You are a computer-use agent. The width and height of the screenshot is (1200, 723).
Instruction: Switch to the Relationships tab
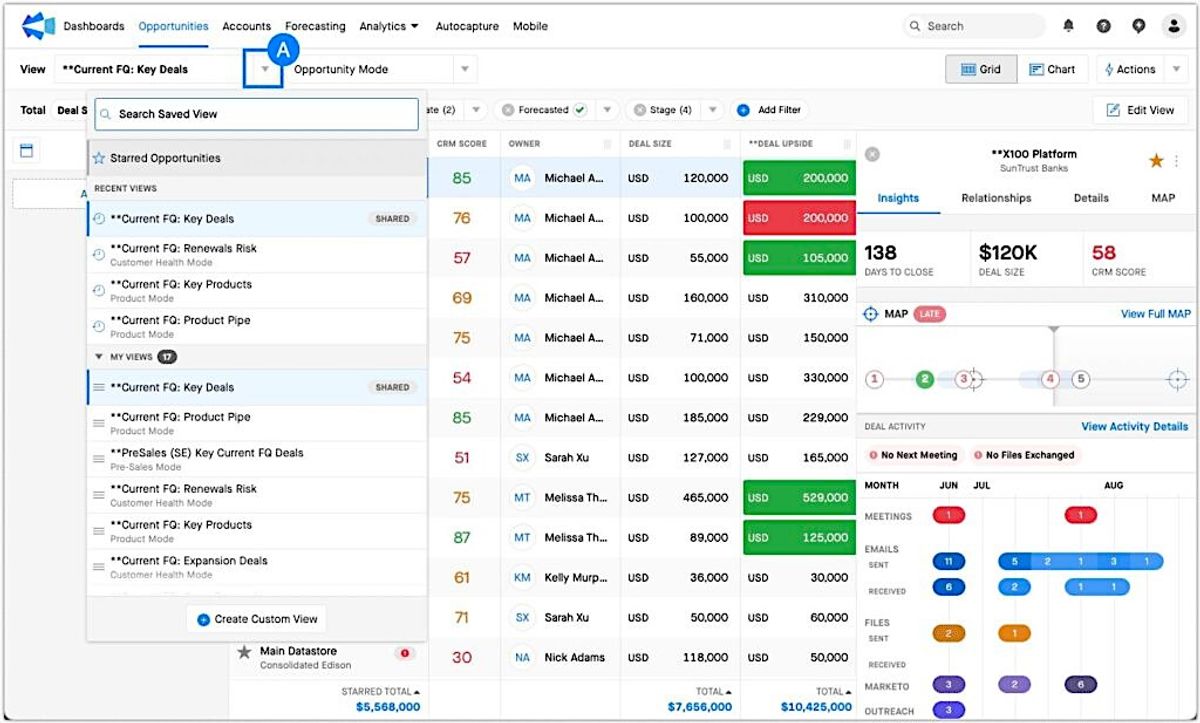996,198
